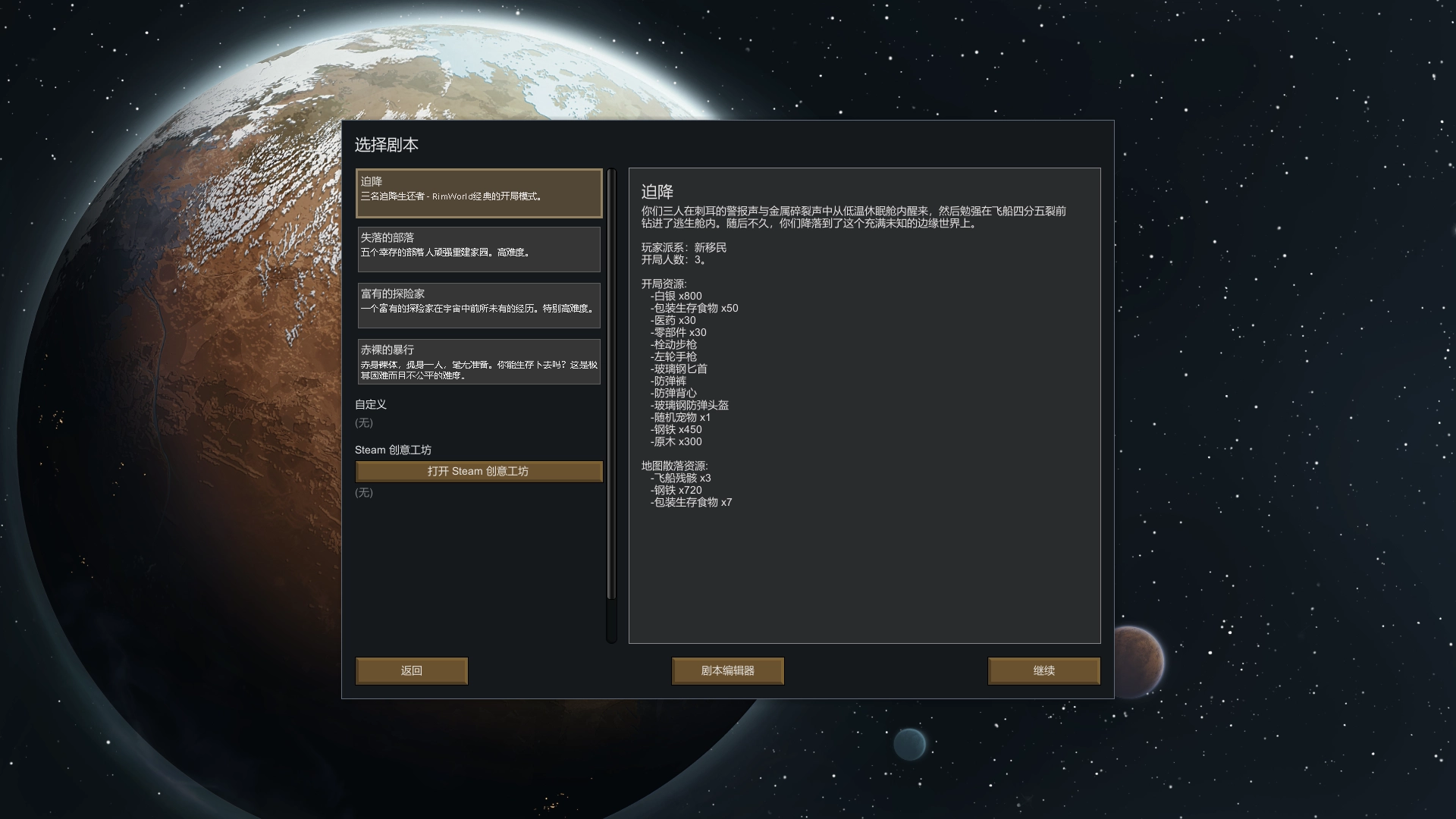Click the (无) placeholder under 自定义
The width and height of the screenshot is (1456, 819).
[x=364, y=422]
